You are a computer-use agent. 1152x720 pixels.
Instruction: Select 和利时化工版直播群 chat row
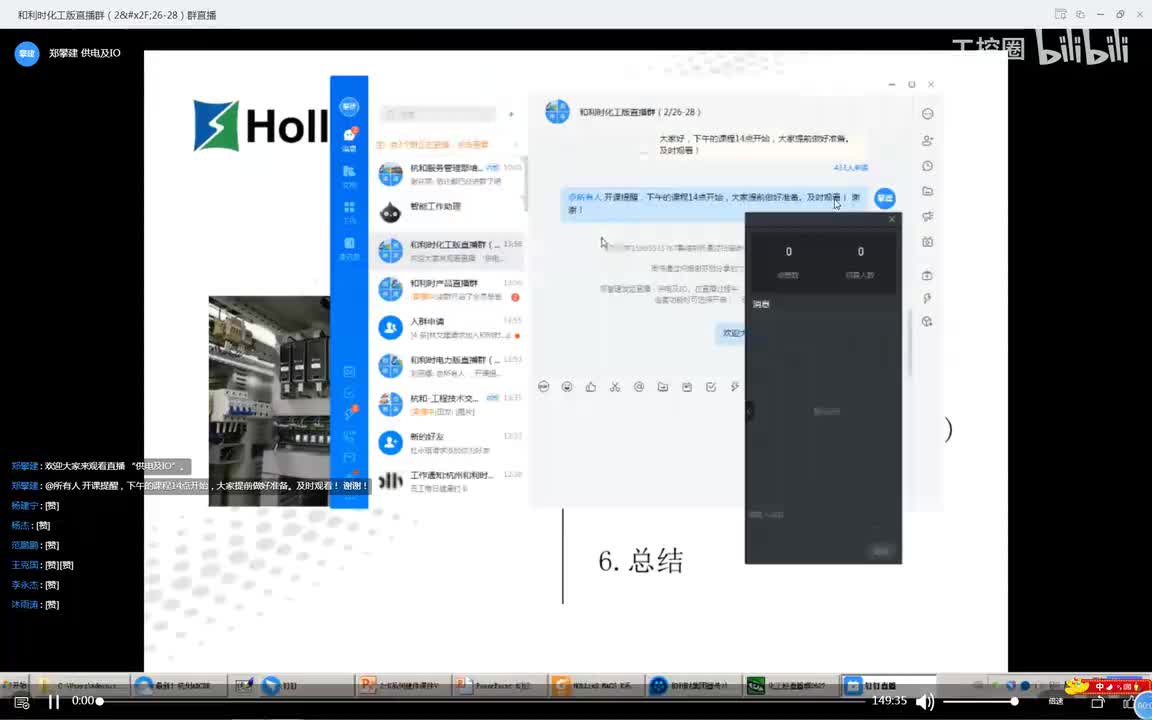click(449, 251)
